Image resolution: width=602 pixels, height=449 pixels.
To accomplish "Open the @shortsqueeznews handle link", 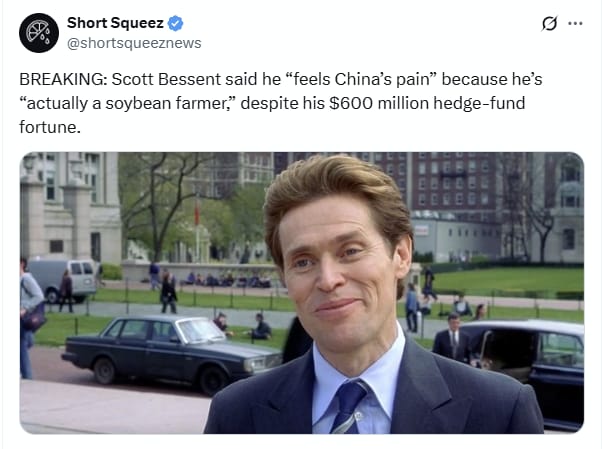I will pyautogui.click(x=134, y=43).
